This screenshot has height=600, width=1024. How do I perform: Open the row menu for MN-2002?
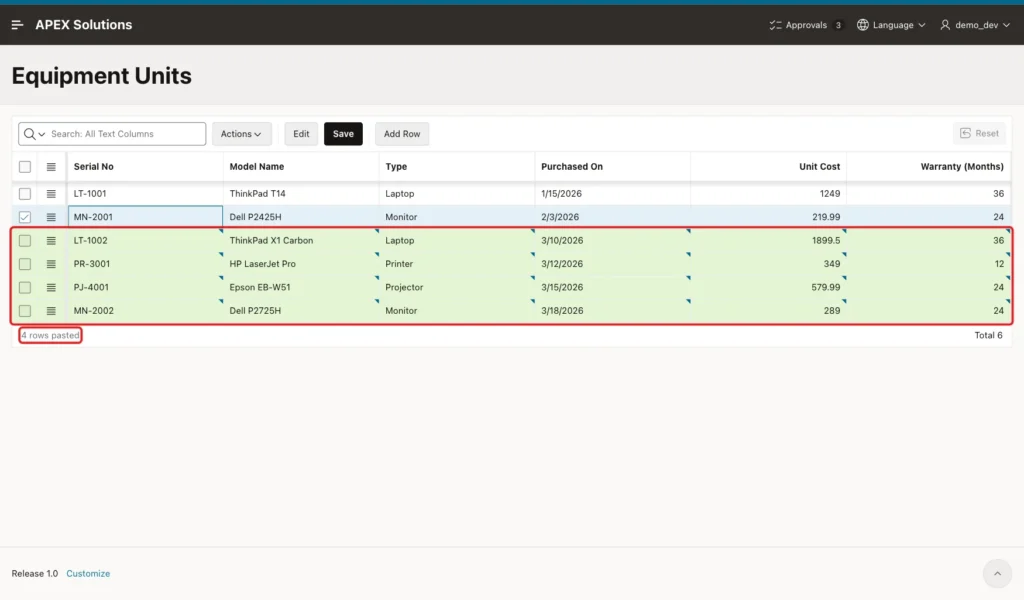51,311
